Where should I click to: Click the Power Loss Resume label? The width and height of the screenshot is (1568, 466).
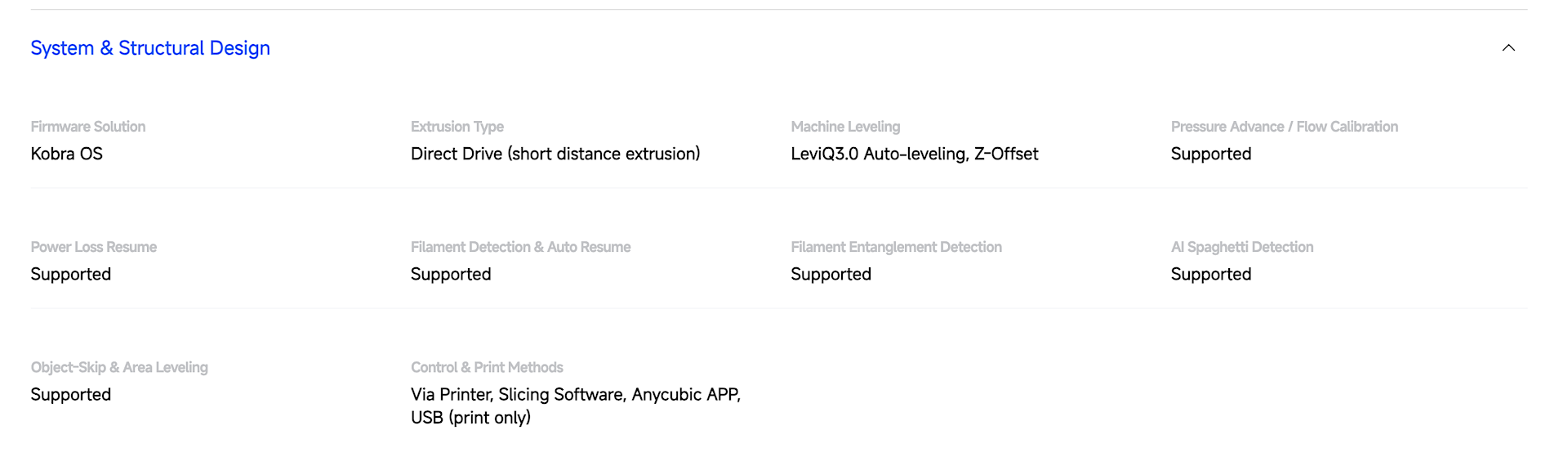tap(94, 247)
